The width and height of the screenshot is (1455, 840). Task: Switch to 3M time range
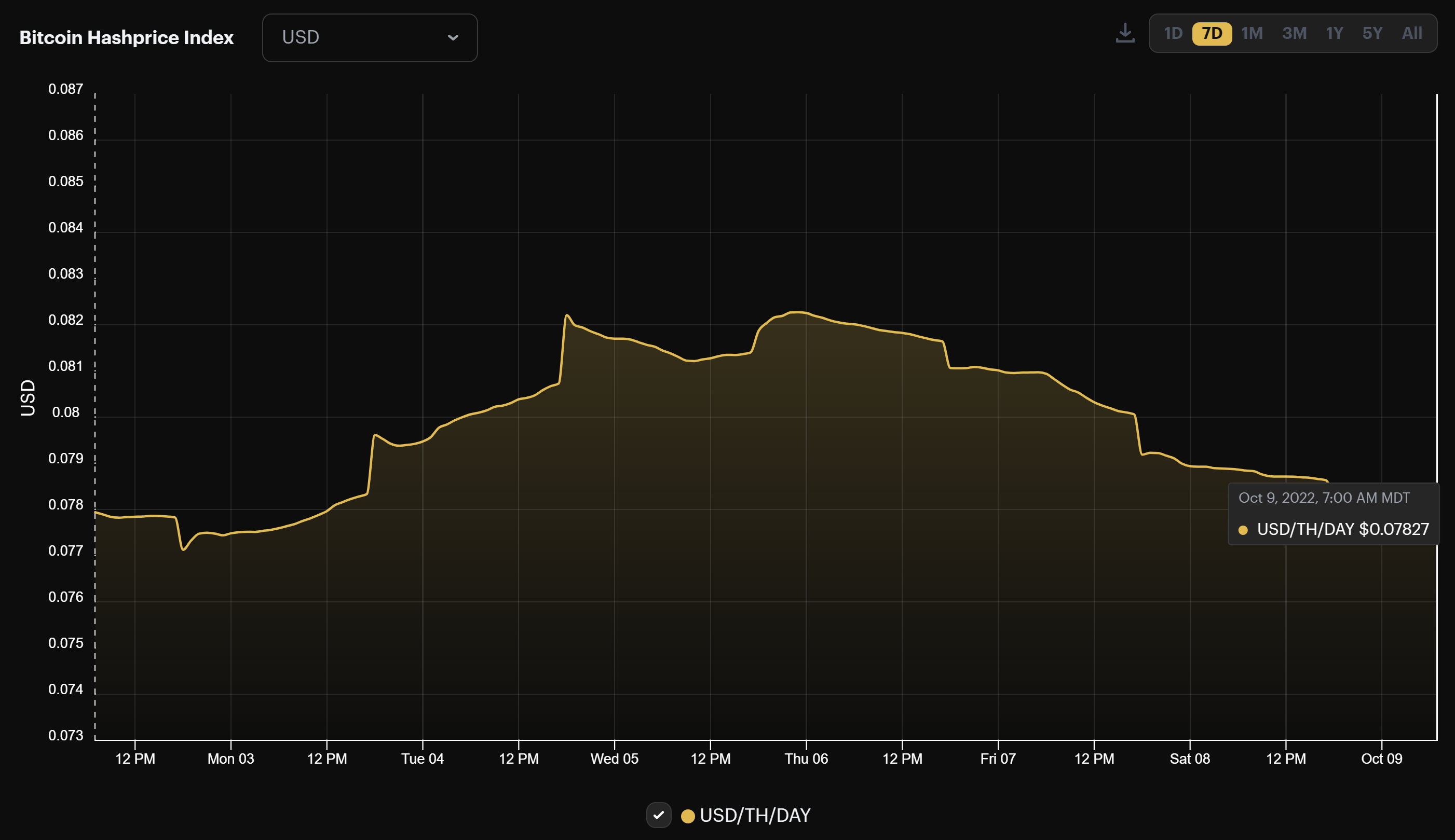1294,33
